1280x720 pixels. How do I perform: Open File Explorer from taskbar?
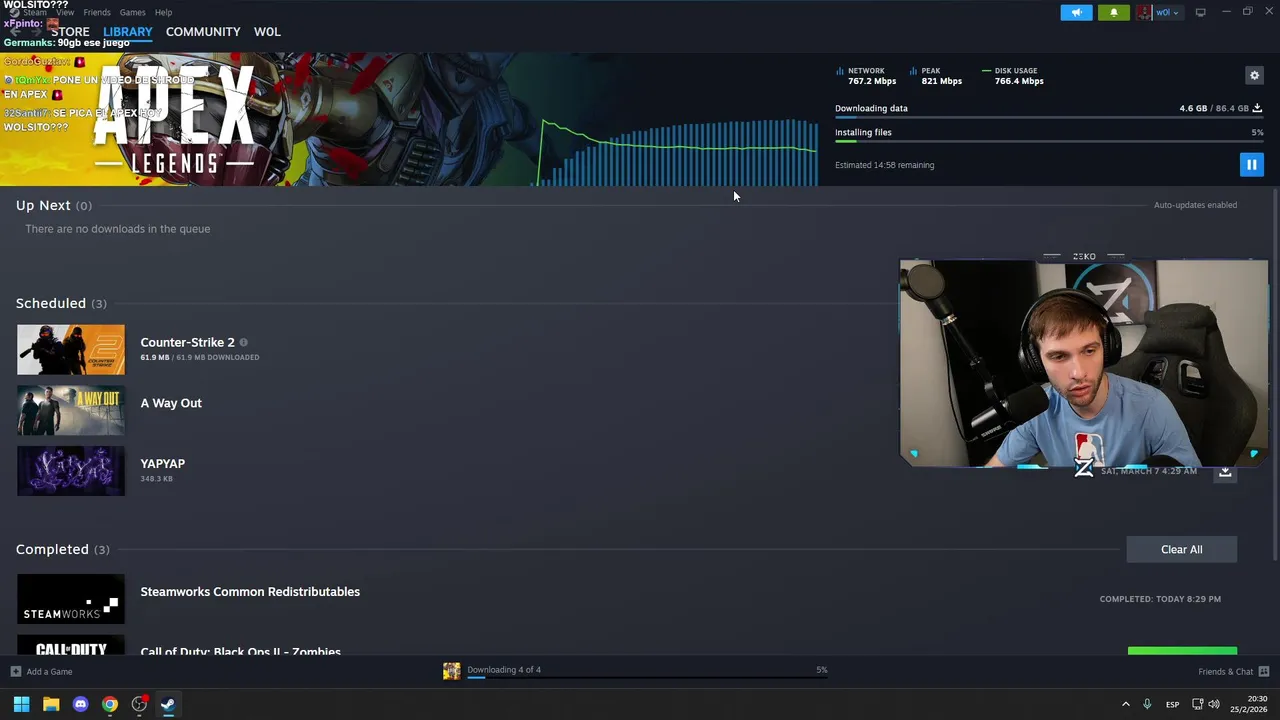coord(51,704)
